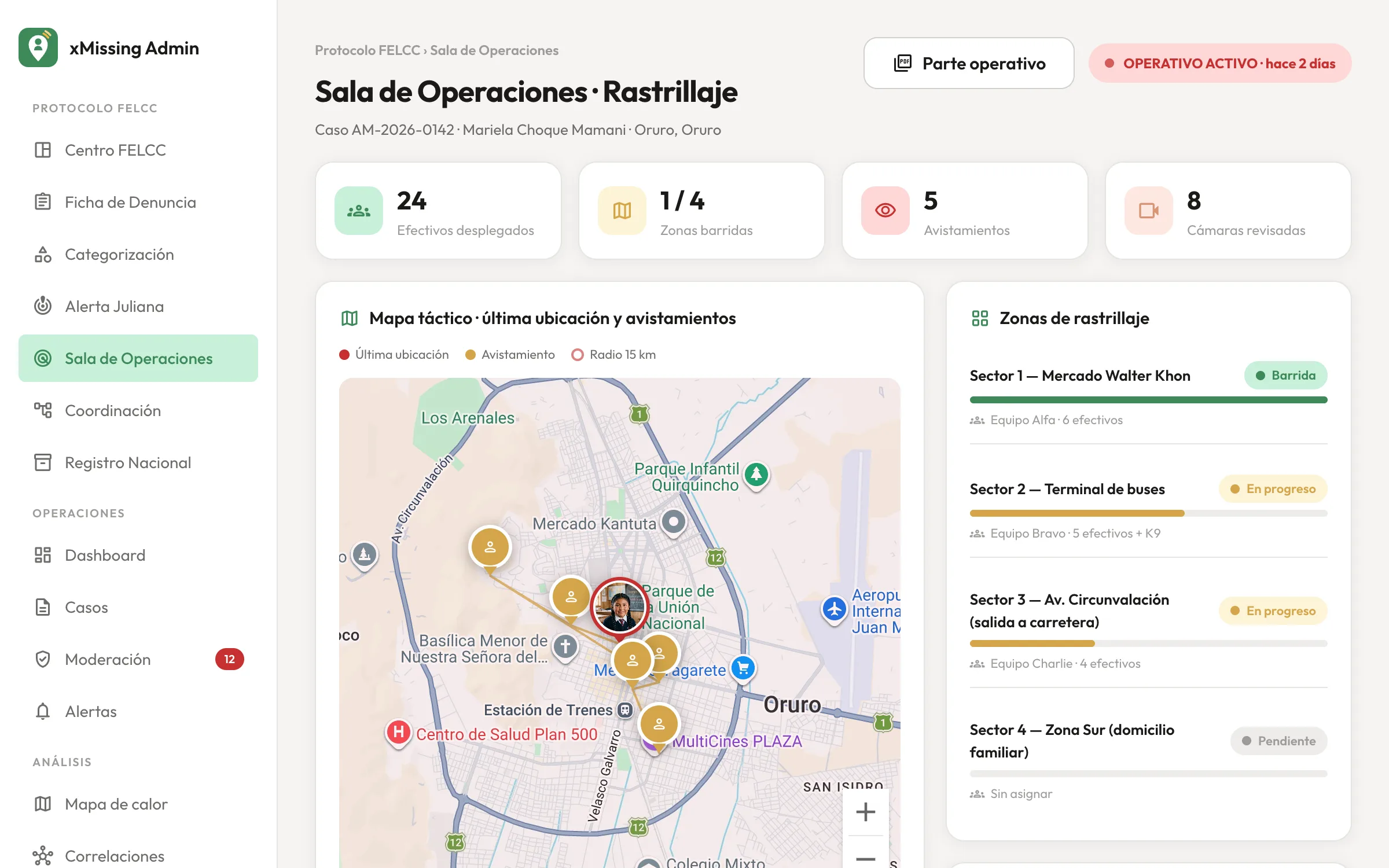Click the last location photo marker

(x=619, y=608)
